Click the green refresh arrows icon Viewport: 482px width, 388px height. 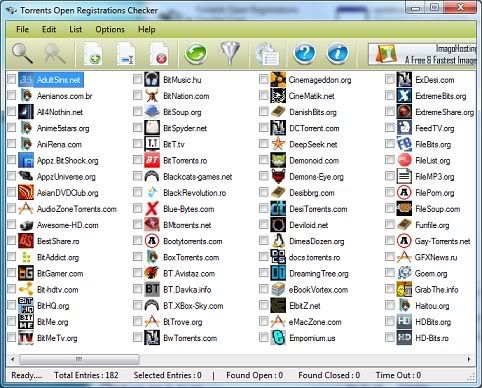click(196, 54)
